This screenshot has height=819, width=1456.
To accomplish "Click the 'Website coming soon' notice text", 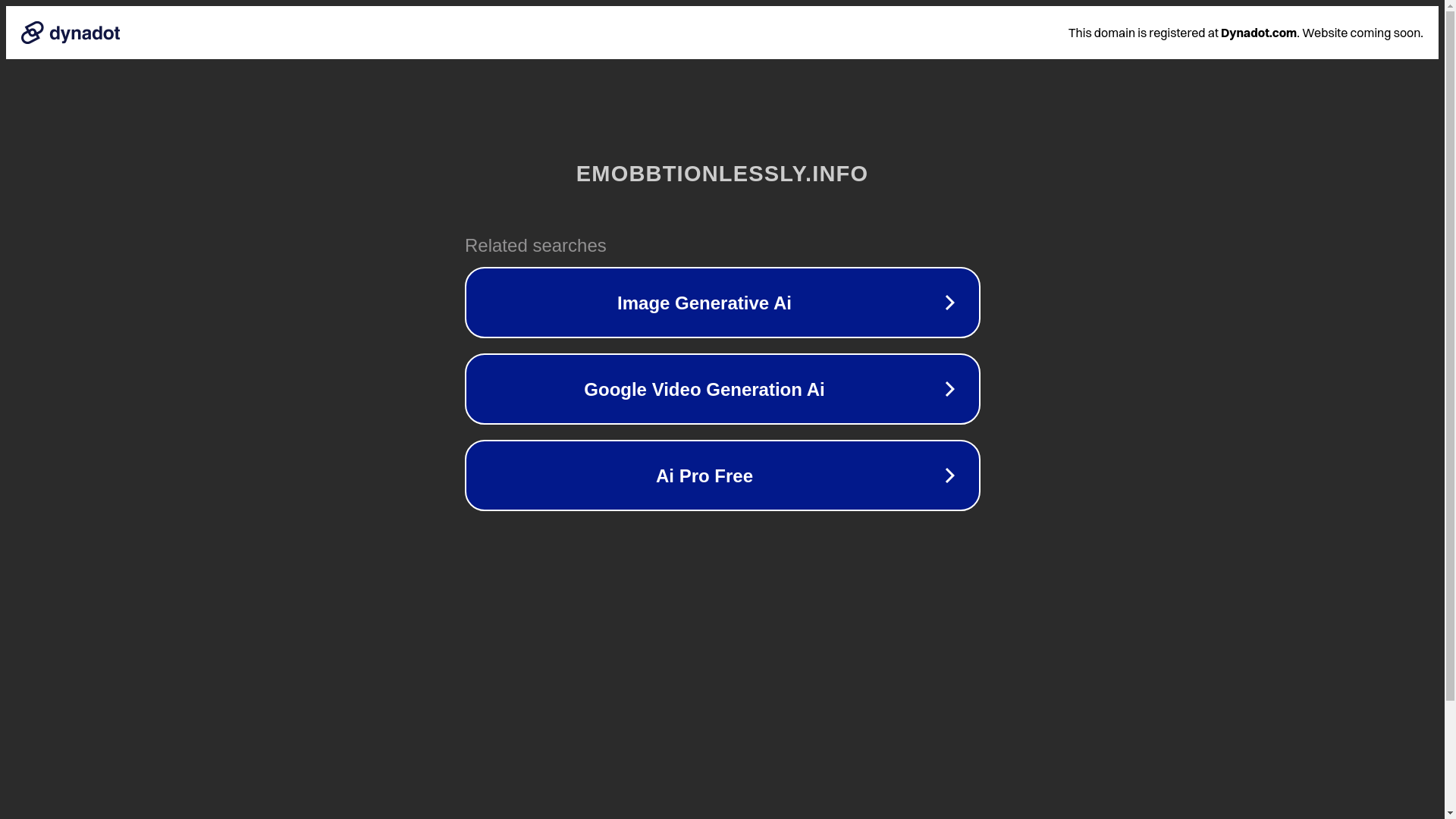I will [1362, 33].
